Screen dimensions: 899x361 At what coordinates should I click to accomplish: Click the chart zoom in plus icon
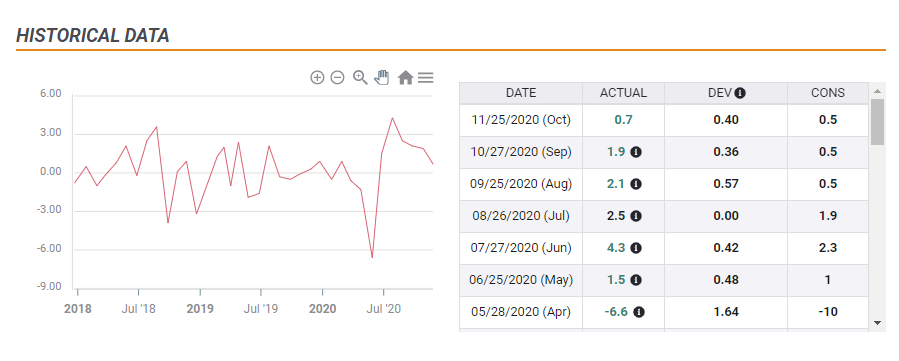coord(317,77)
